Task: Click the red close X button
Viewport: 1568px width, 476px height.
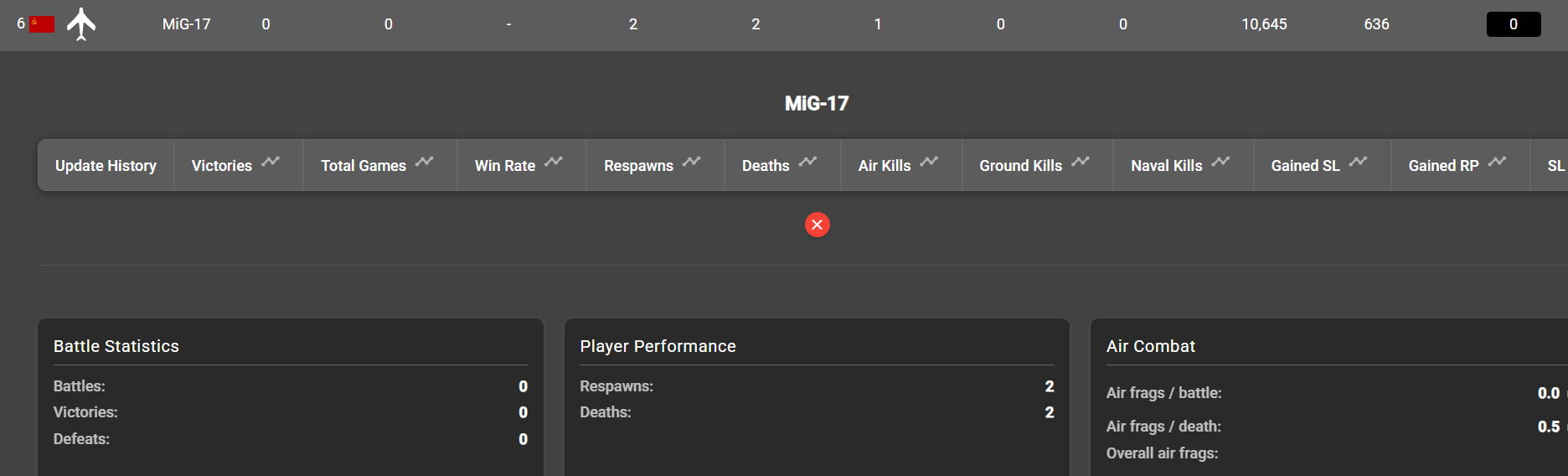Action: point(817,225)
